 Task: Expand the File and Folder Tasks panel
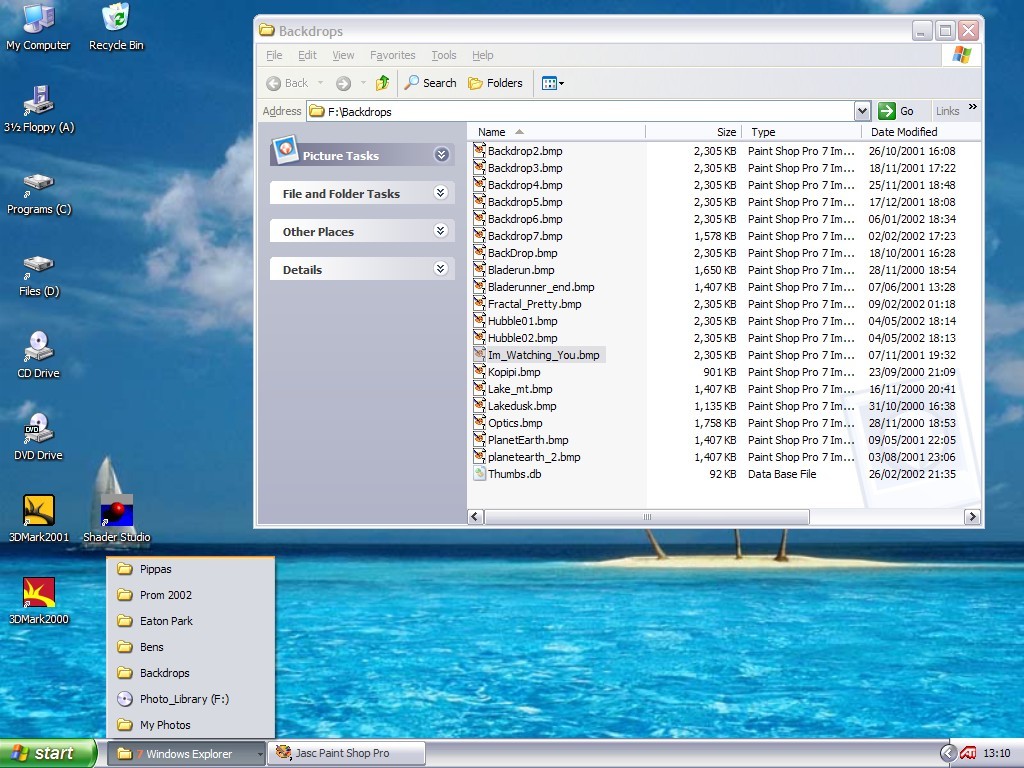[441, 193]
